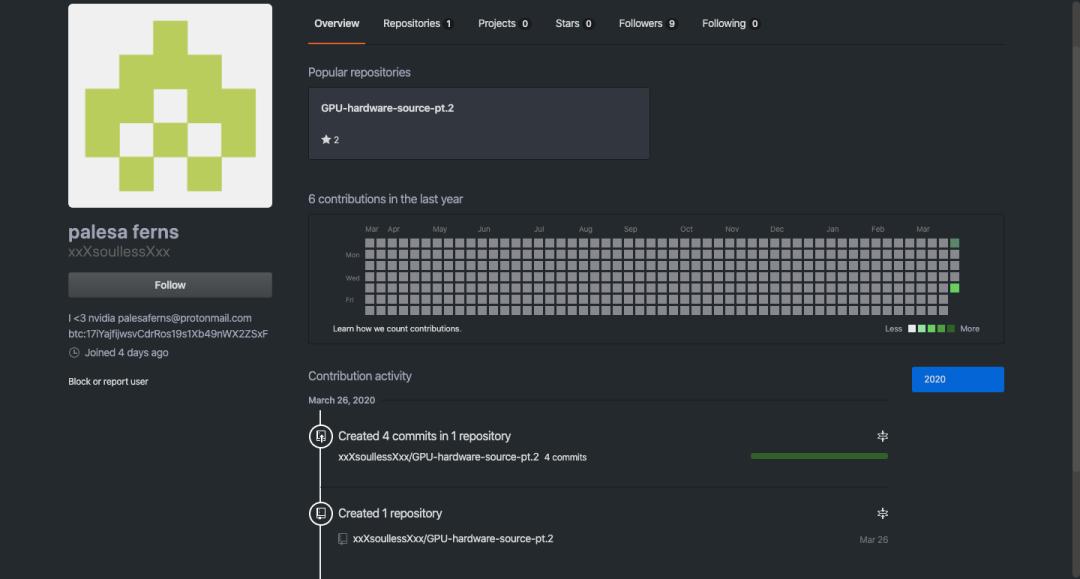The width and height of the screenshot is (1080, 579).
Task: Collapse the 'Created 4 commits' activity section
Action: click(x=882, y=436)
